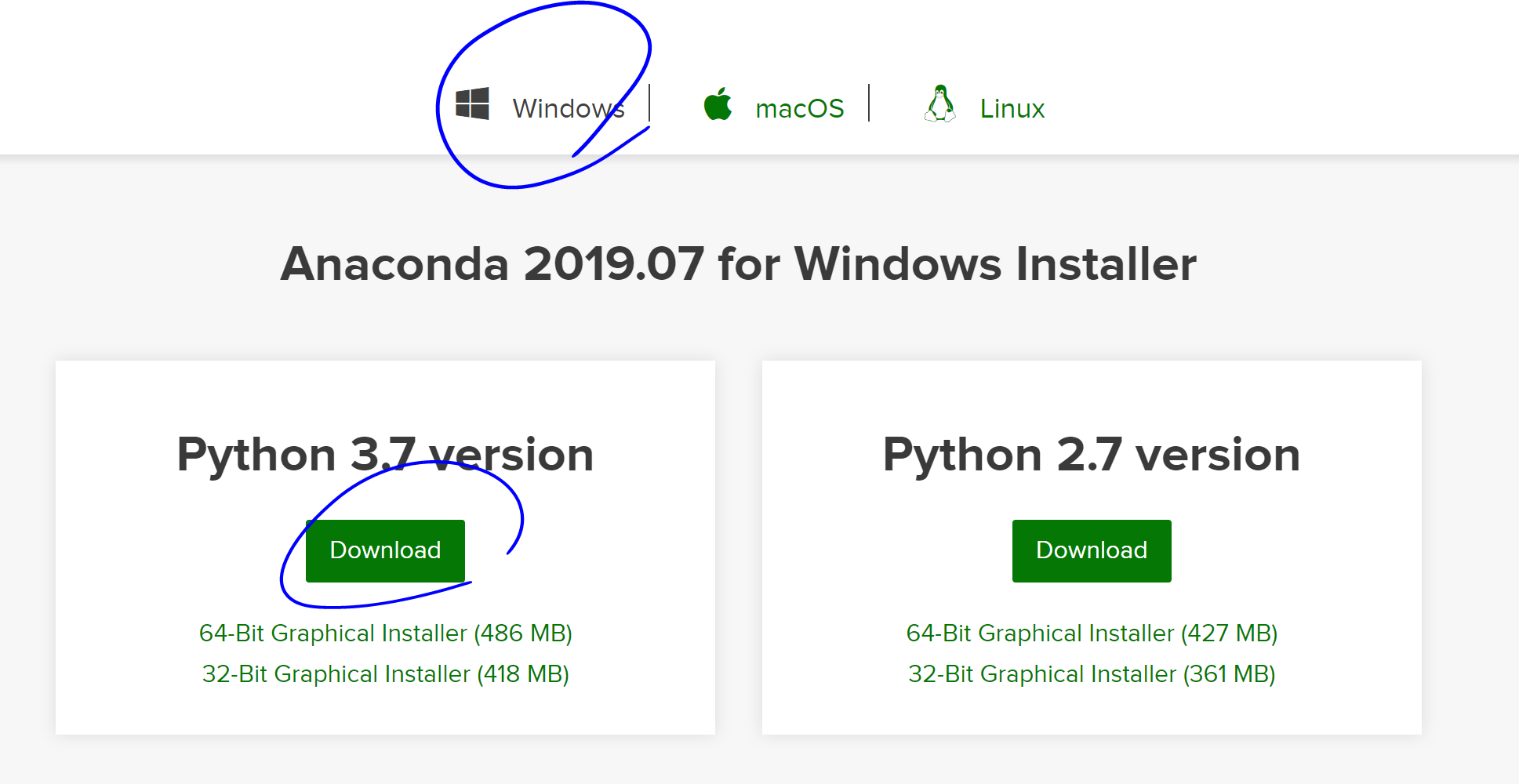This screenshot has height=784, width=1519.
Task: Open 32-Bit Graphical Installer (361 MB) link
Action: (1092, 673)
